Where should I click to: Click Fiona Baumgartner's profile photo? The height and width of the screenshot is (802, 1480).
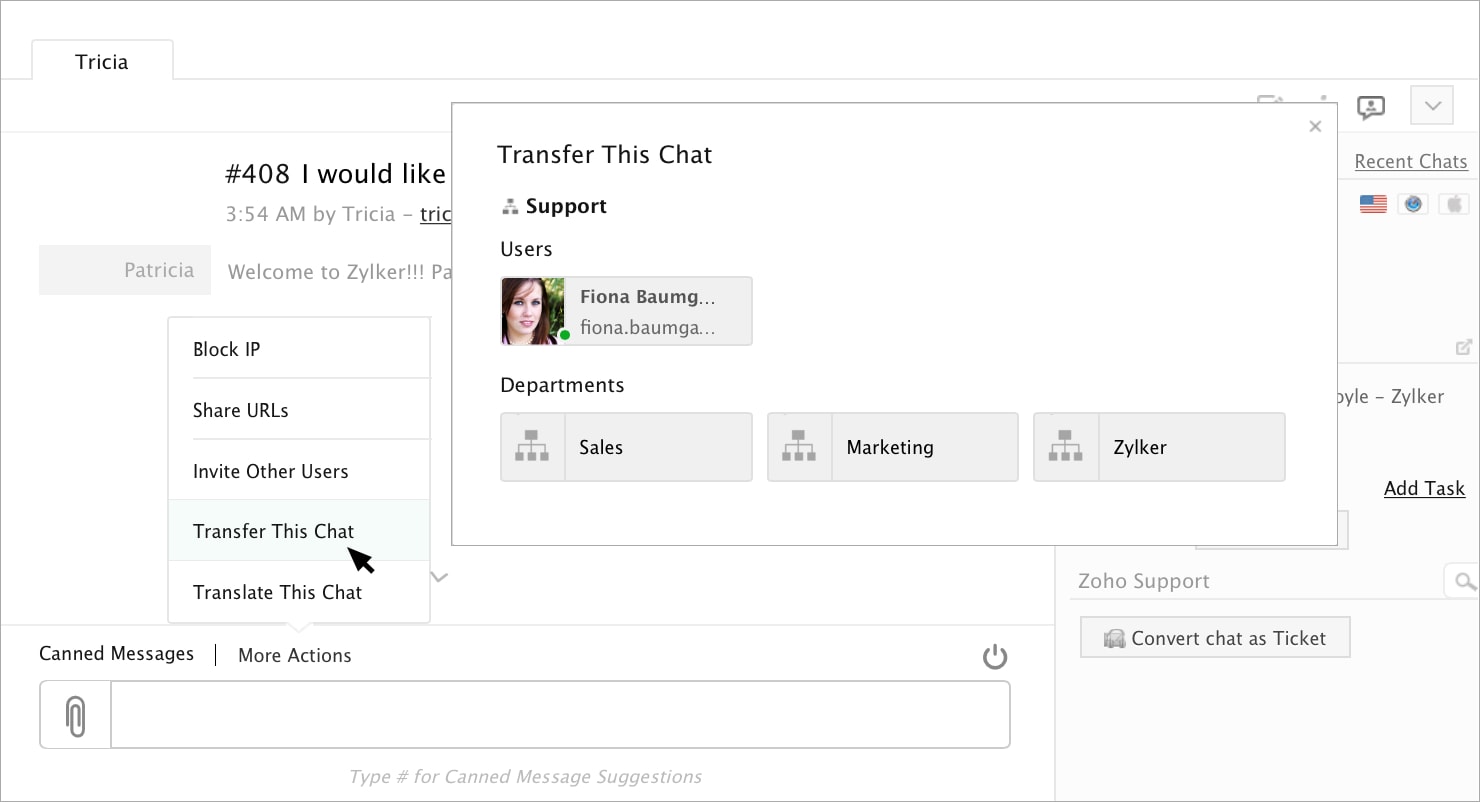point(533,311)
